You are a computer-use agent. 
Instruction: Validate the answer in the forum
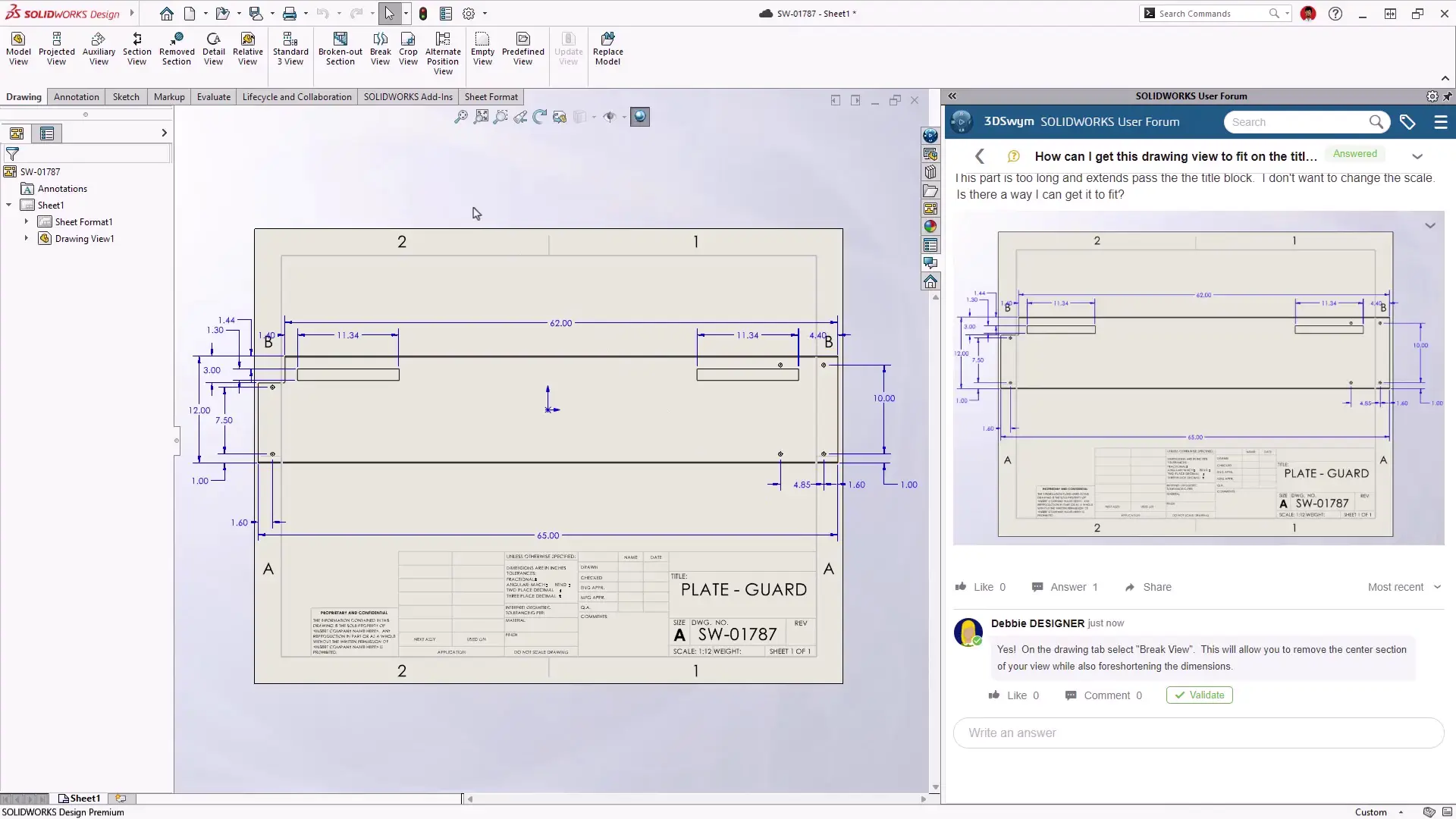[x=1198, y=695]
